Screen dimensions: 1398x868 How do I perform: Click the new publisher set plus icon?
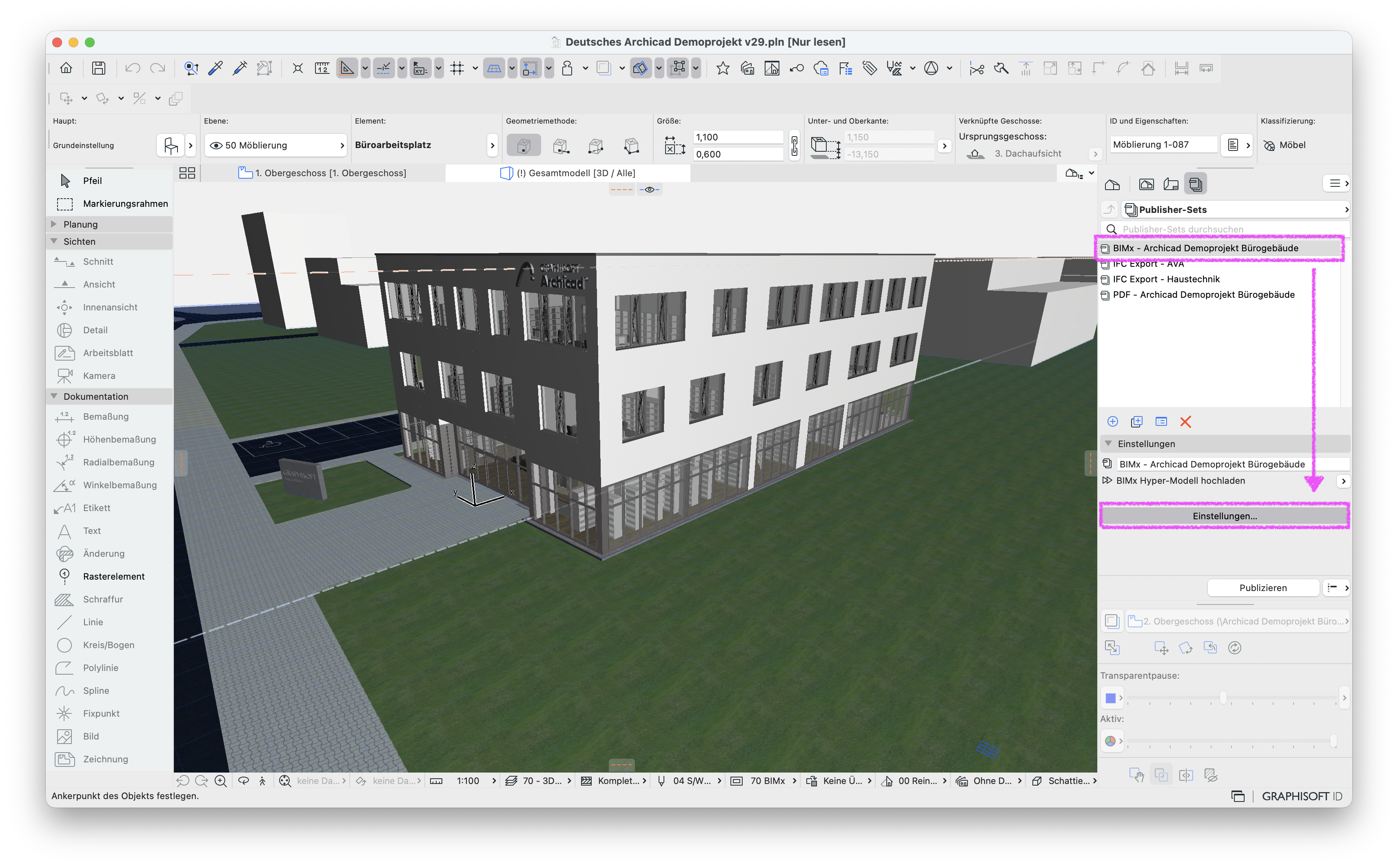pos(1113,422)
